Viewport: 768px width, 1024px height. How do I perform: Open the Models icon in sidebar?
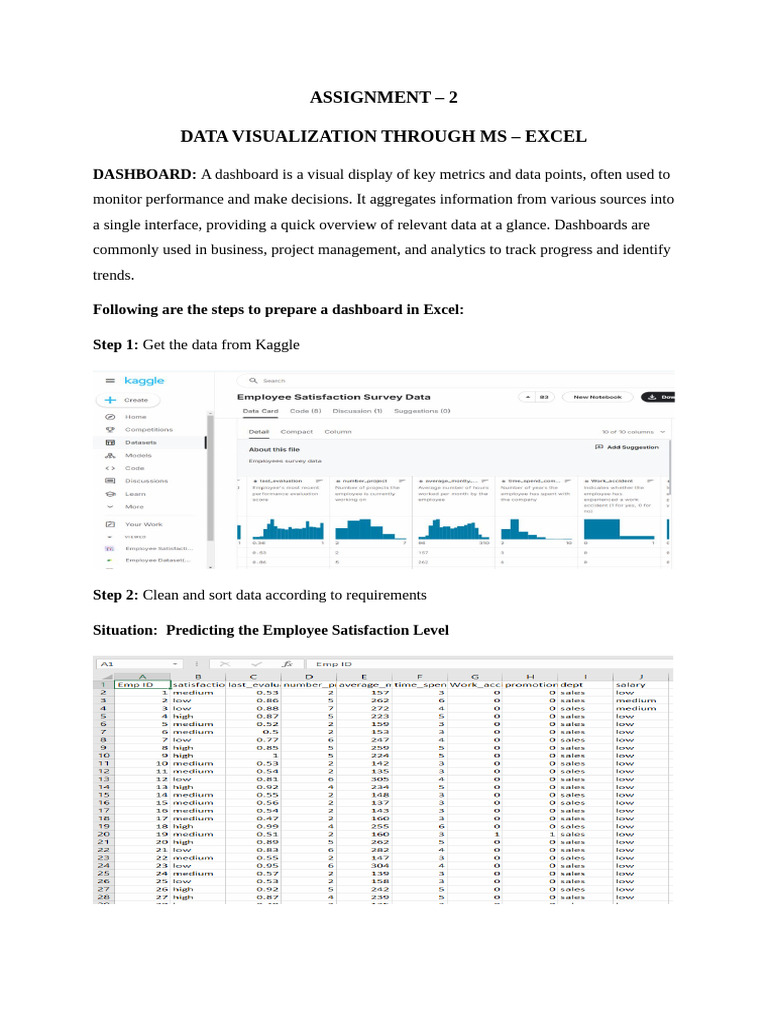(110, 455)
